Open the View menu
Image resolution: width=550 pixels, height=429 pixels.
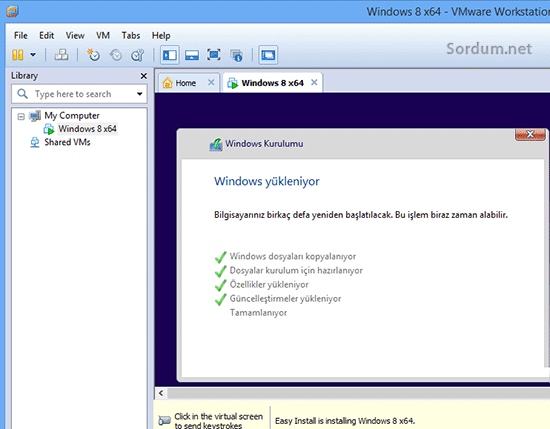pyautogui.click(x=75, y=36)
